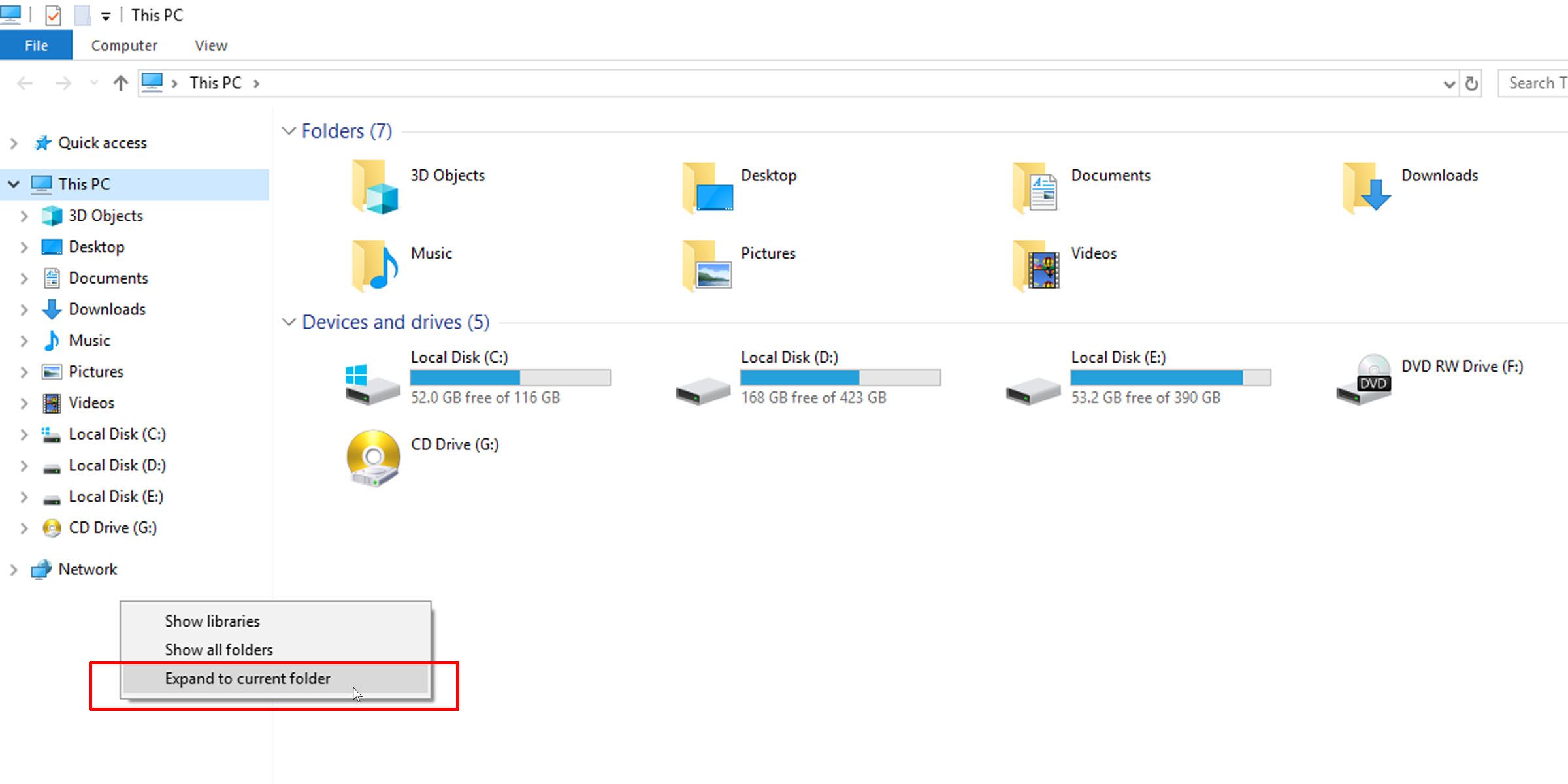Select the Local Disk (C:) drive icon
The width and height of the screenshot is (1568, 784).
point(372,384)
